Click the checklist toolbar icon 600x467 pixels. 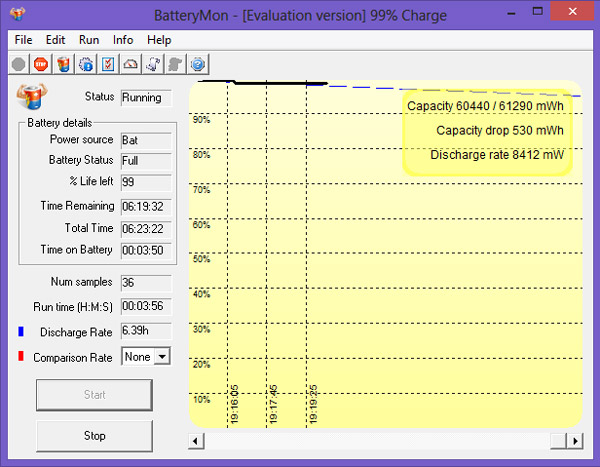tap(108, 63)
